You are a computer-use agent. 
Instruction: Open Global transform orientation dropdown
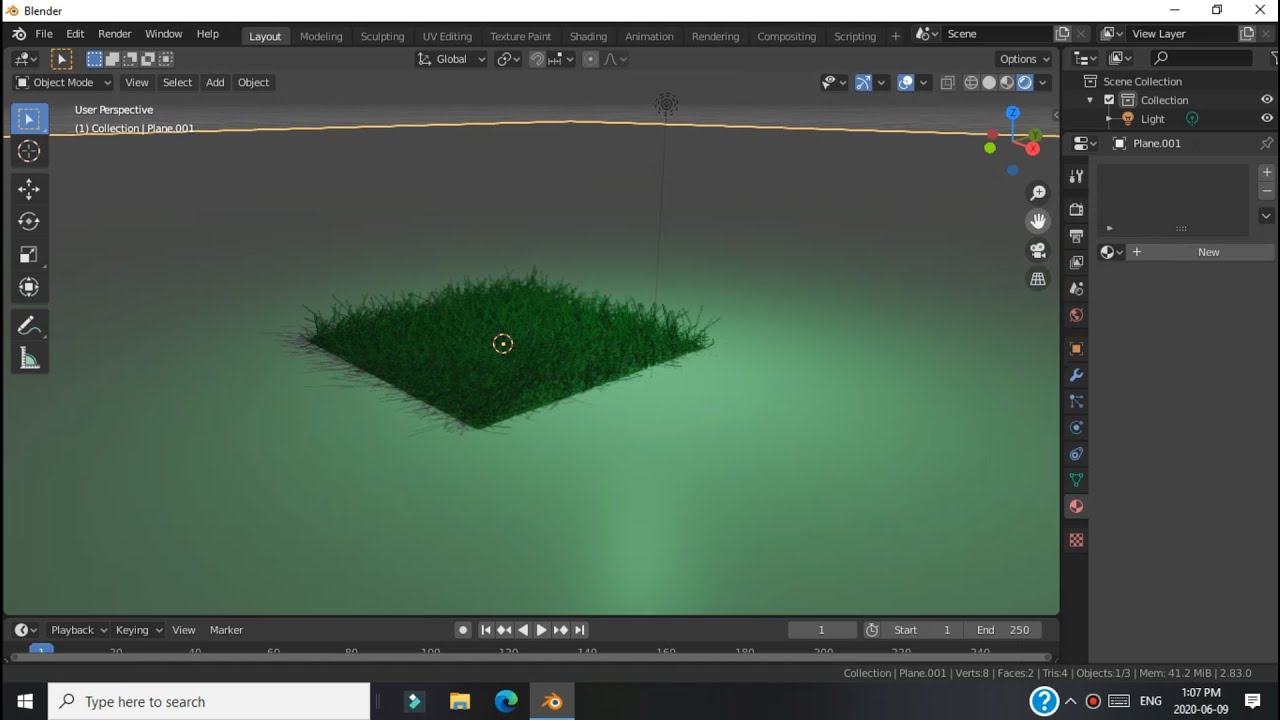[x=451, y=59]
